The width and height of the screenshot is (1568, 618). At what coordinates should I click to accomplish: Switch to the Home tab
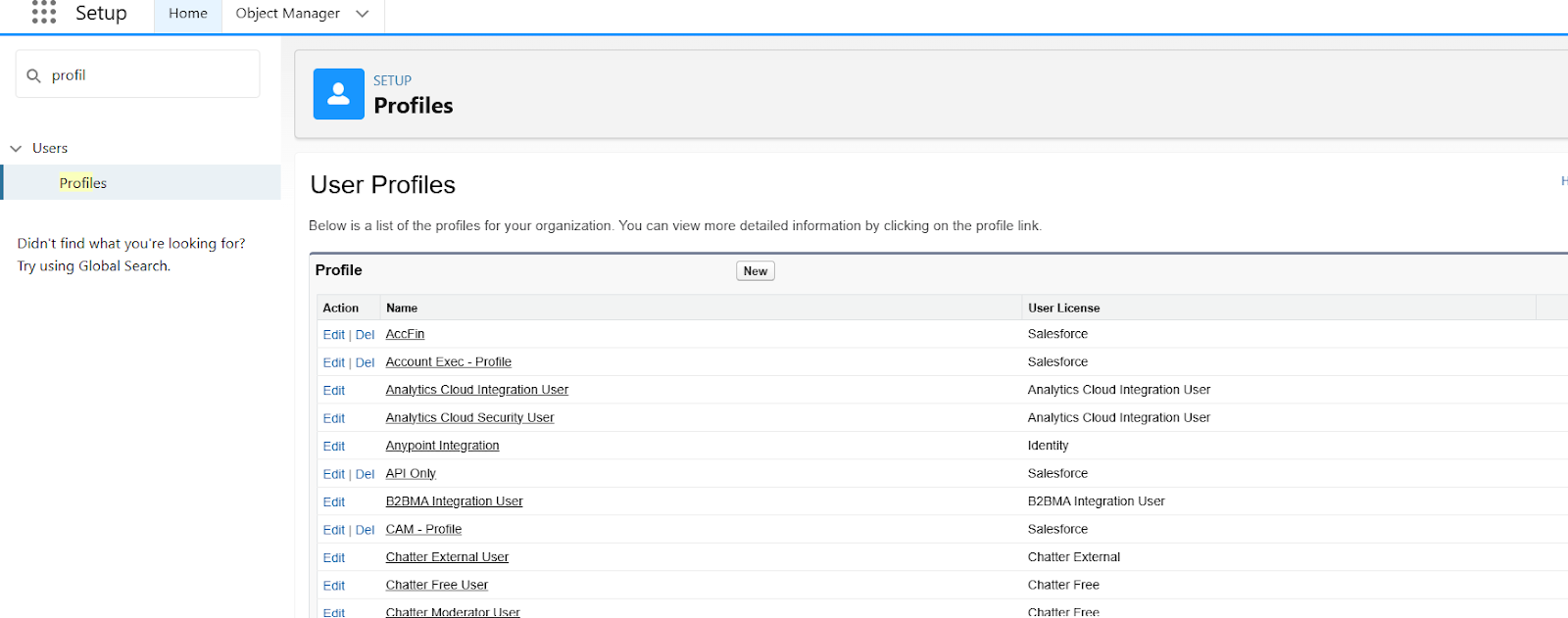[x=188, y=14]
